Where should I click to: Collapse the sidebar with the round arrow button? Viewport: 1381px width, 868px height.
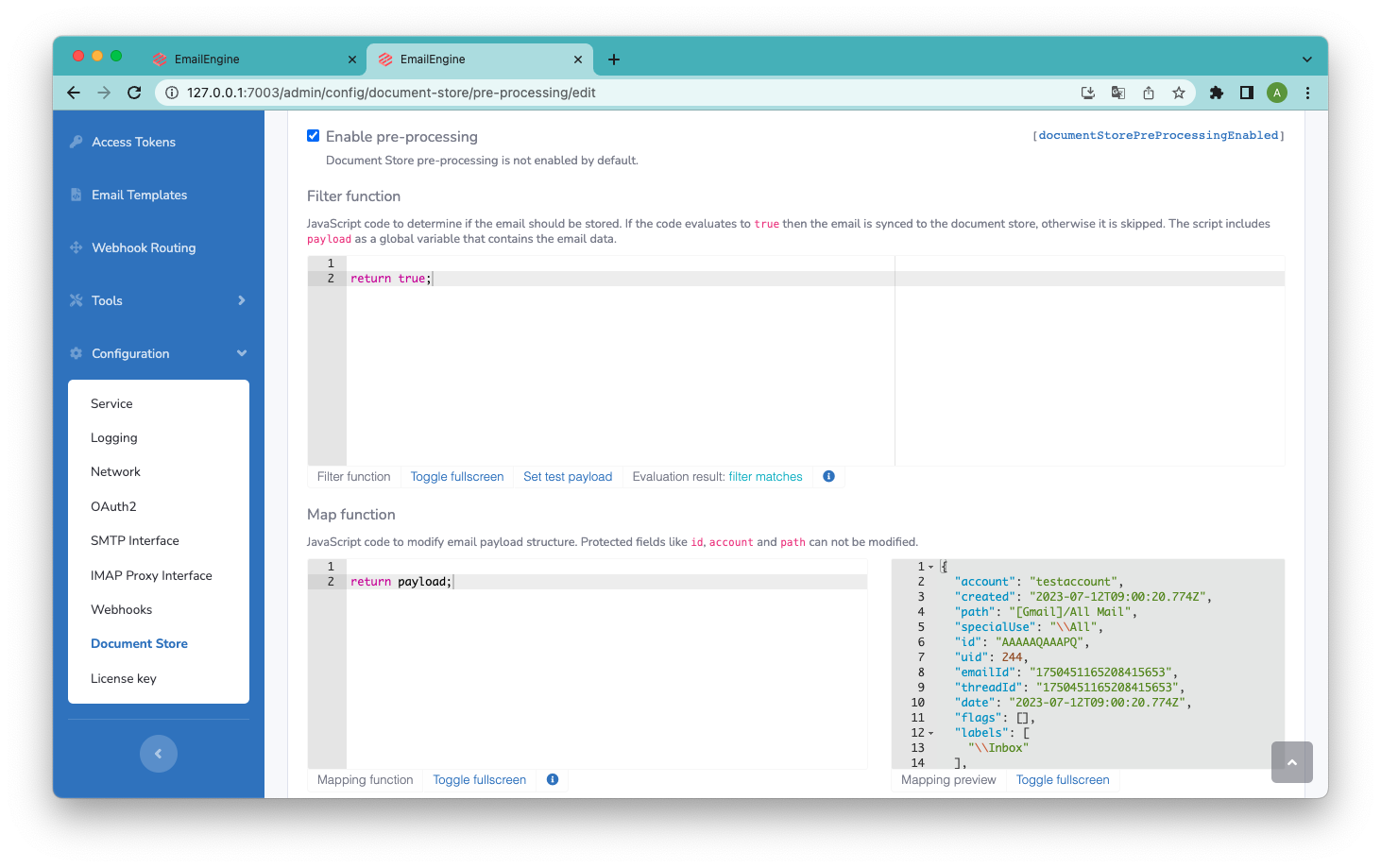(159, 754)
